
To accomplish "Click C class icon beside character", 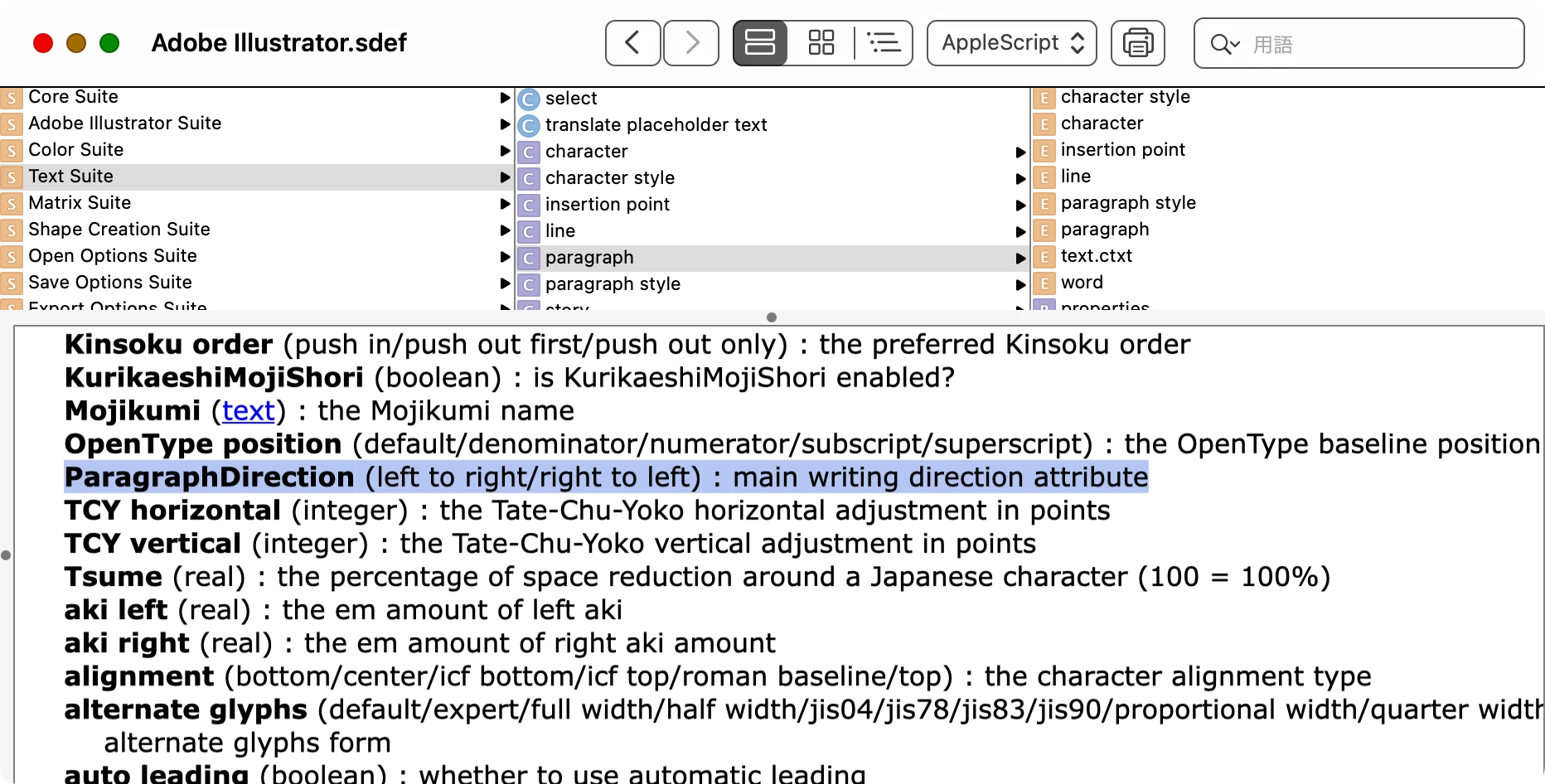I will tap(529, 152).
